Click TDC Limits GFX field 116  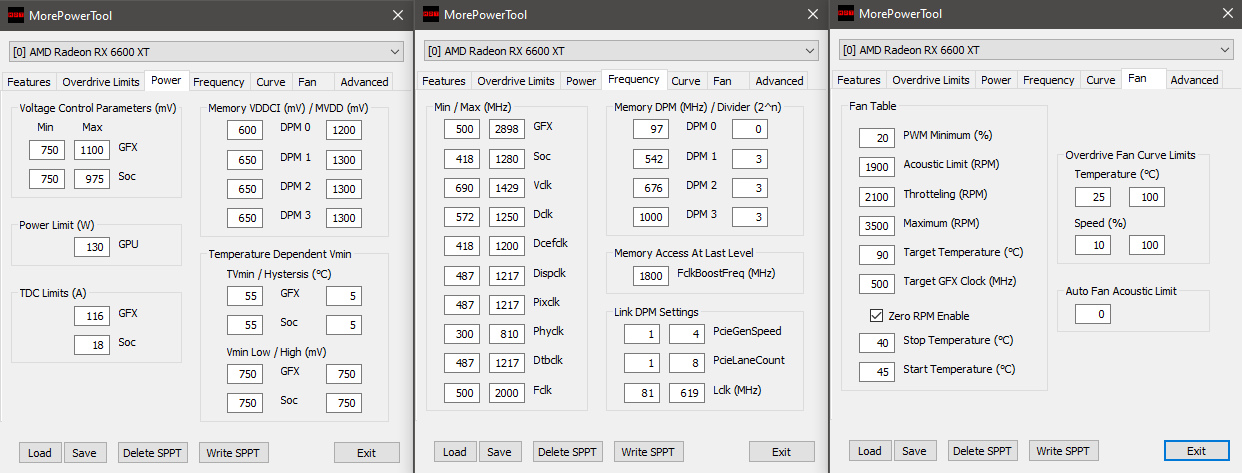coord(92,316)
